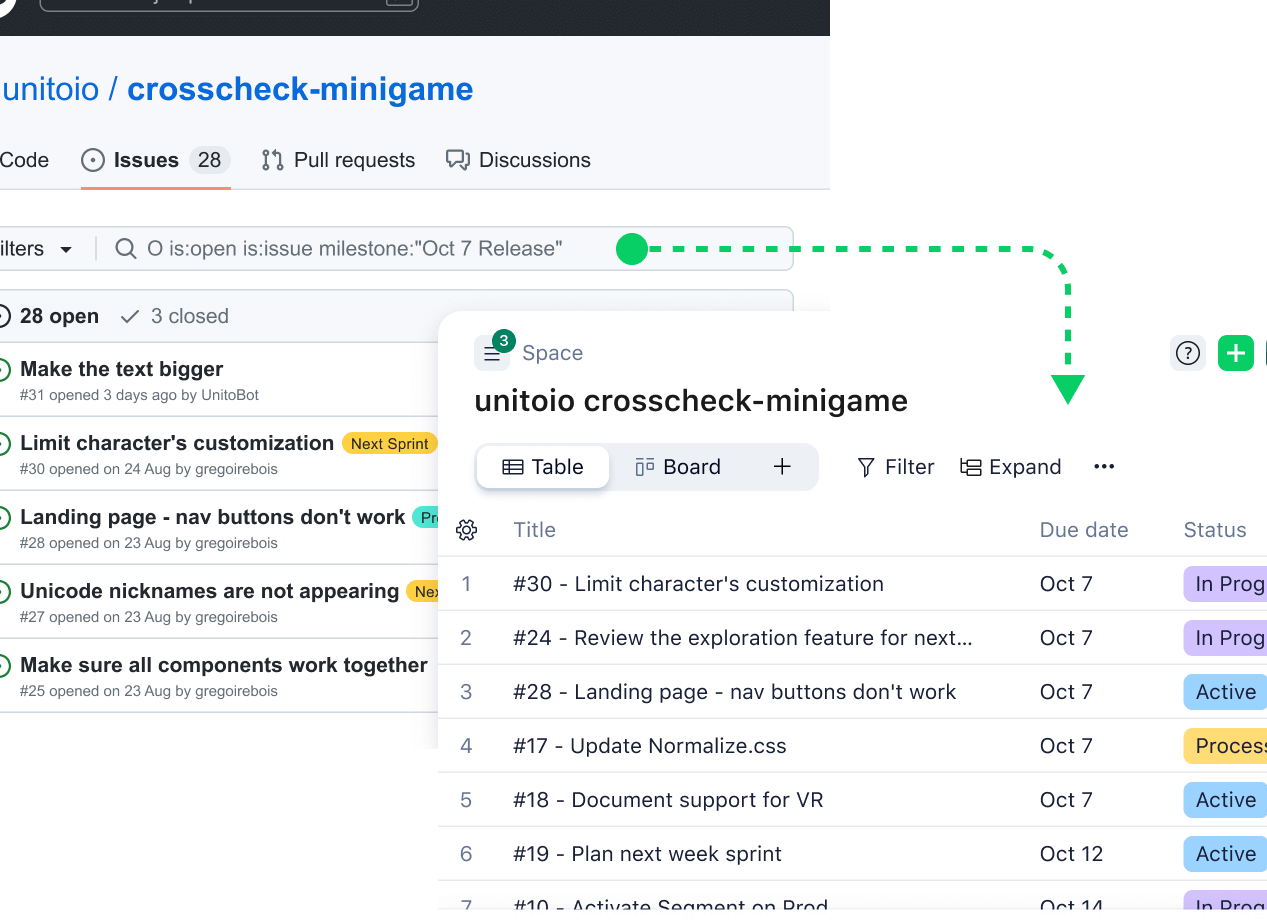Open the Space hamburger menu icon
The width and height of the screenshot is (1267, 921).
coord(491,353)
